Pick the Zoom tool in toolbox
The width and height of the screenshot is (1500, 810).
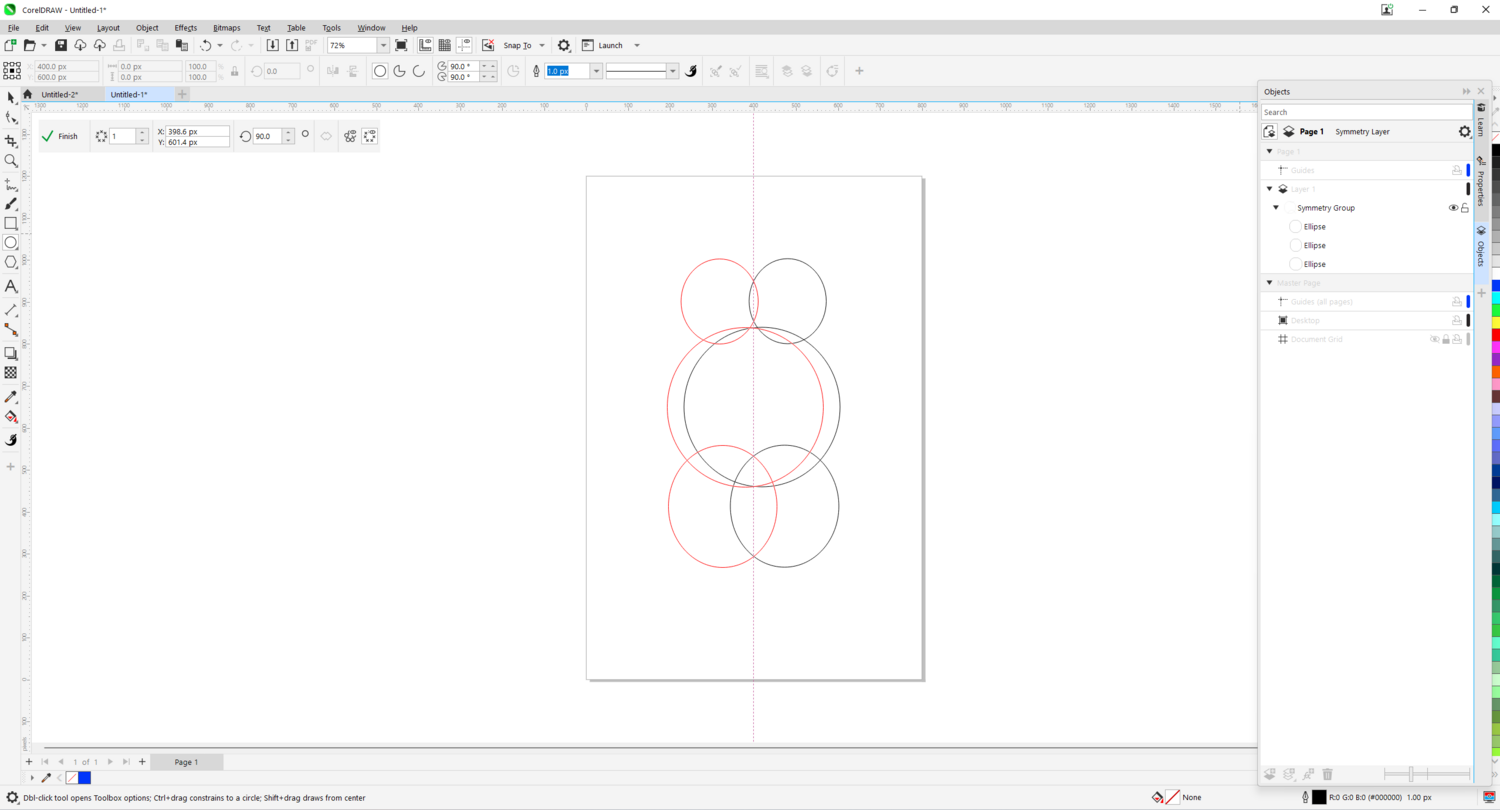point(11,161)
